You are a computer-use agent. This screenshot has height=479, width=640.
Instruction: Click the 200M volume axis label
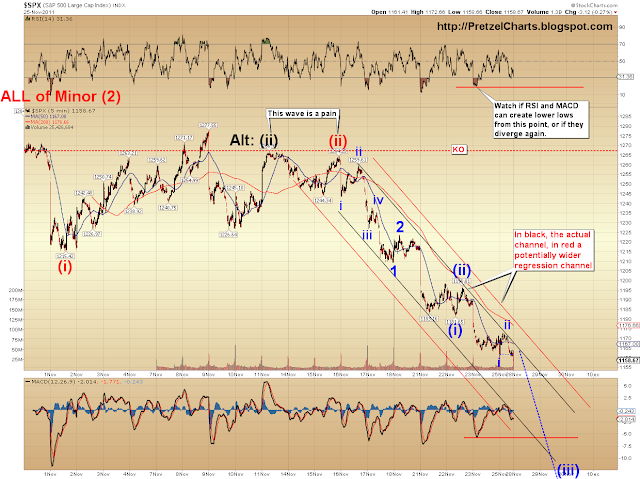pyautogui.click(x=16, y=290)
